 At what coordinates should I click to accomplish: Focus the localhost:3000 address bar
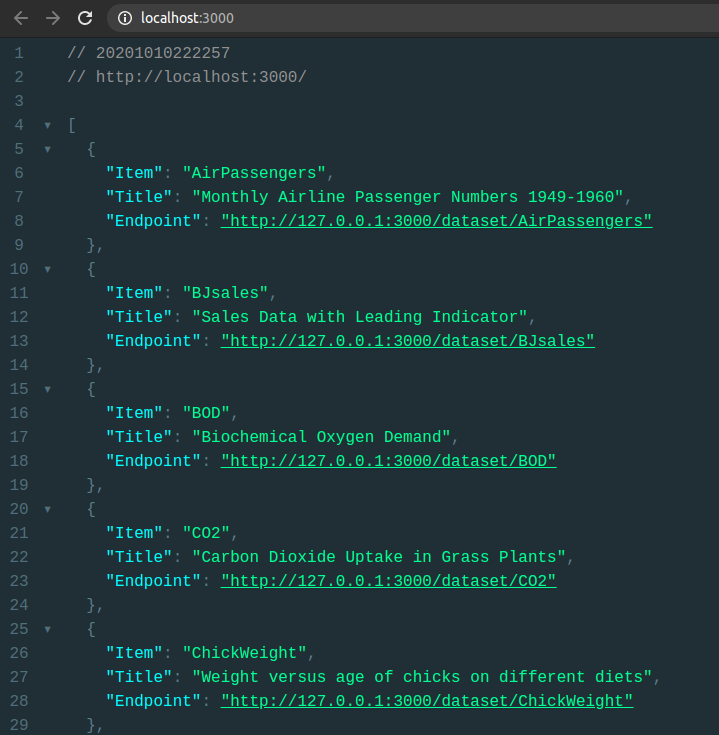[x=400, y=18]
